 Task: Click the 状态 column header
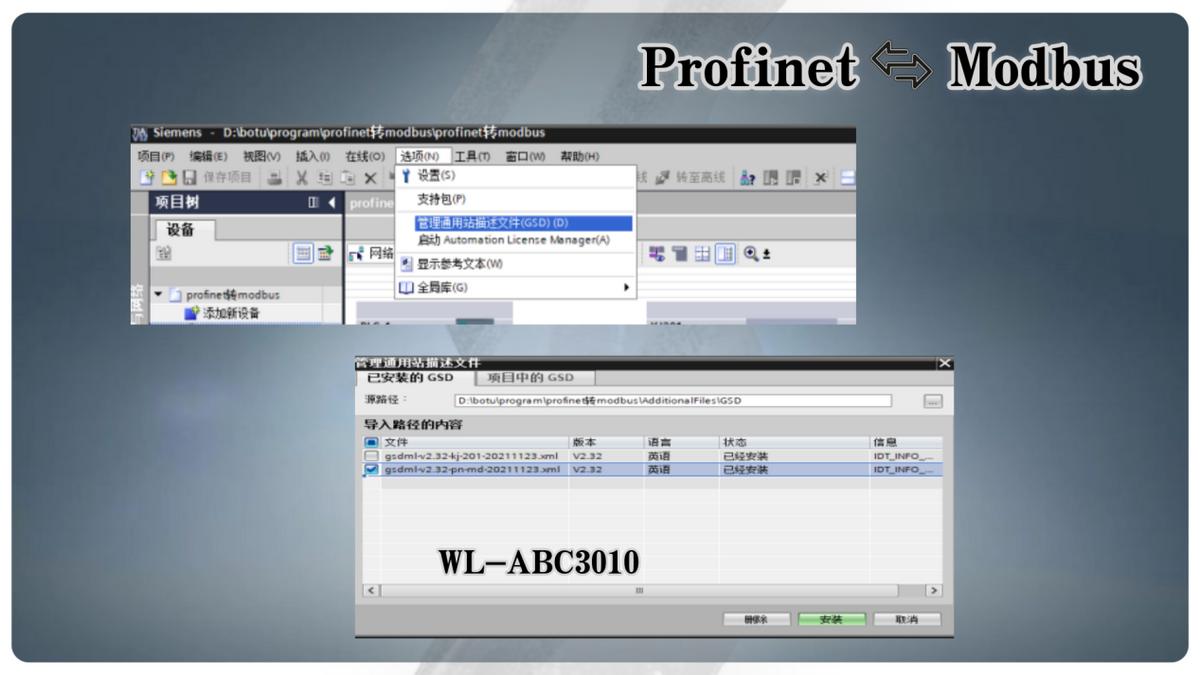pyautogui.click(x=794, y=442)
